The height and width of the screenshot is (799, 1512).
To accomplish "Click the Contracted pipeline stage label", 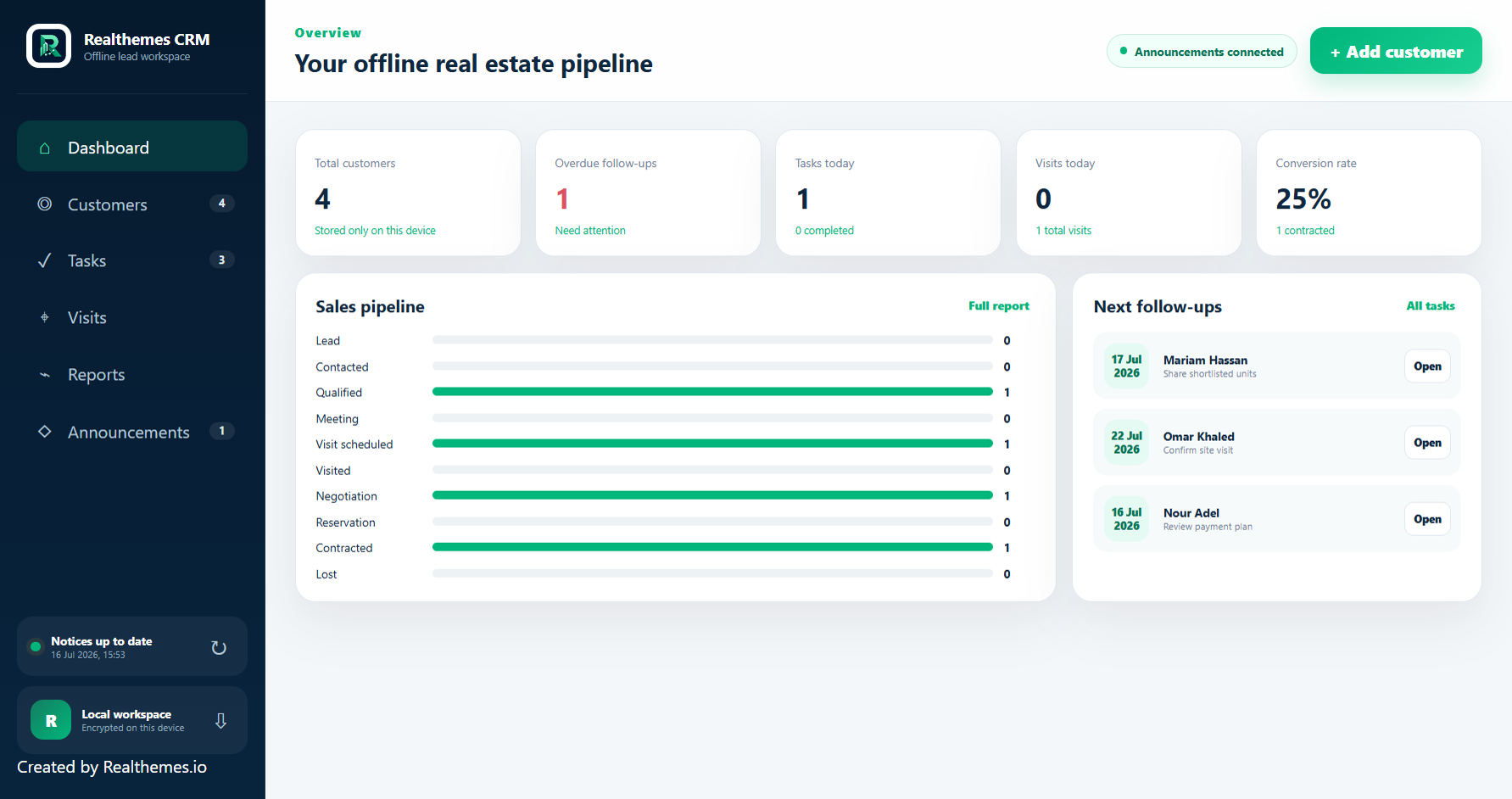I will pyautogui.click(x=344, y=548).
